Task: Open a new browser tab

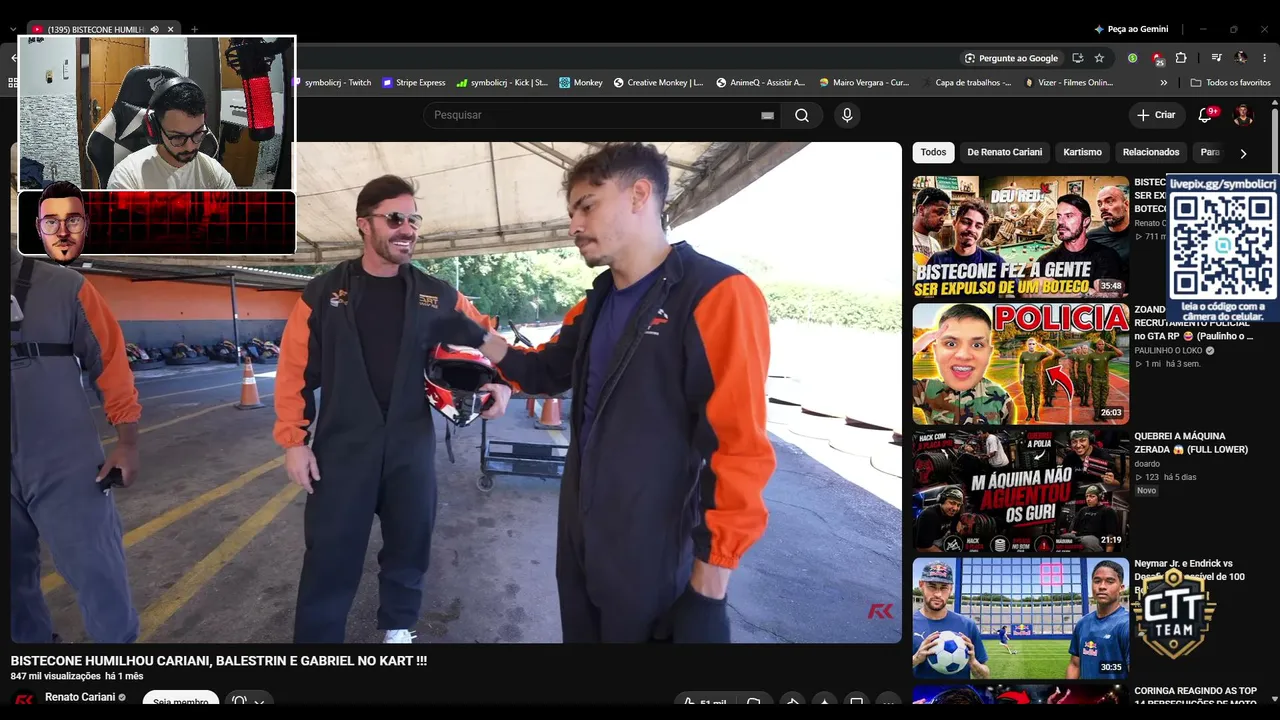Action: (x=194, y=30)
